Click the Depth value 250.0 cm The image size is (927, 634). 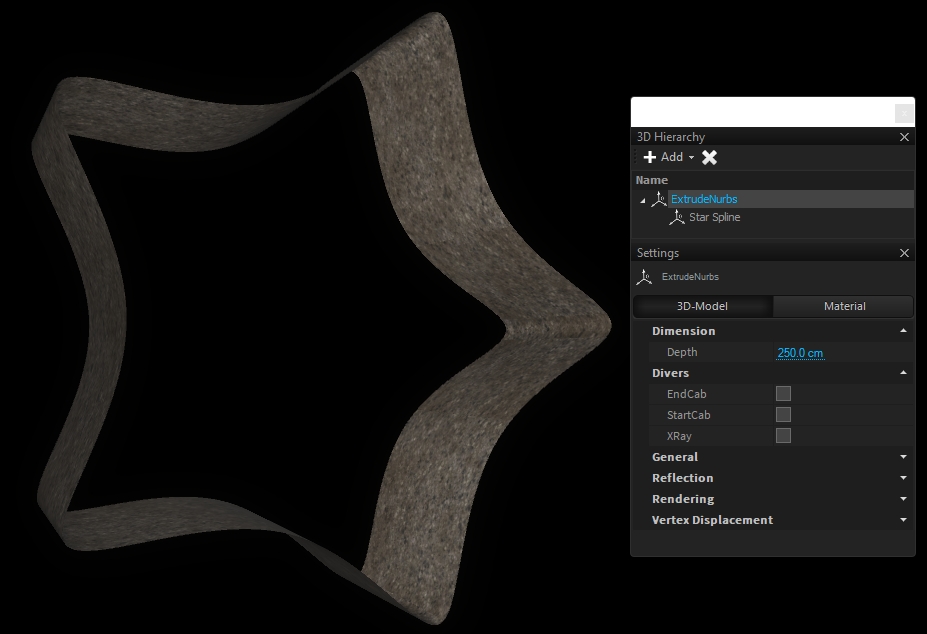[800, 352]
